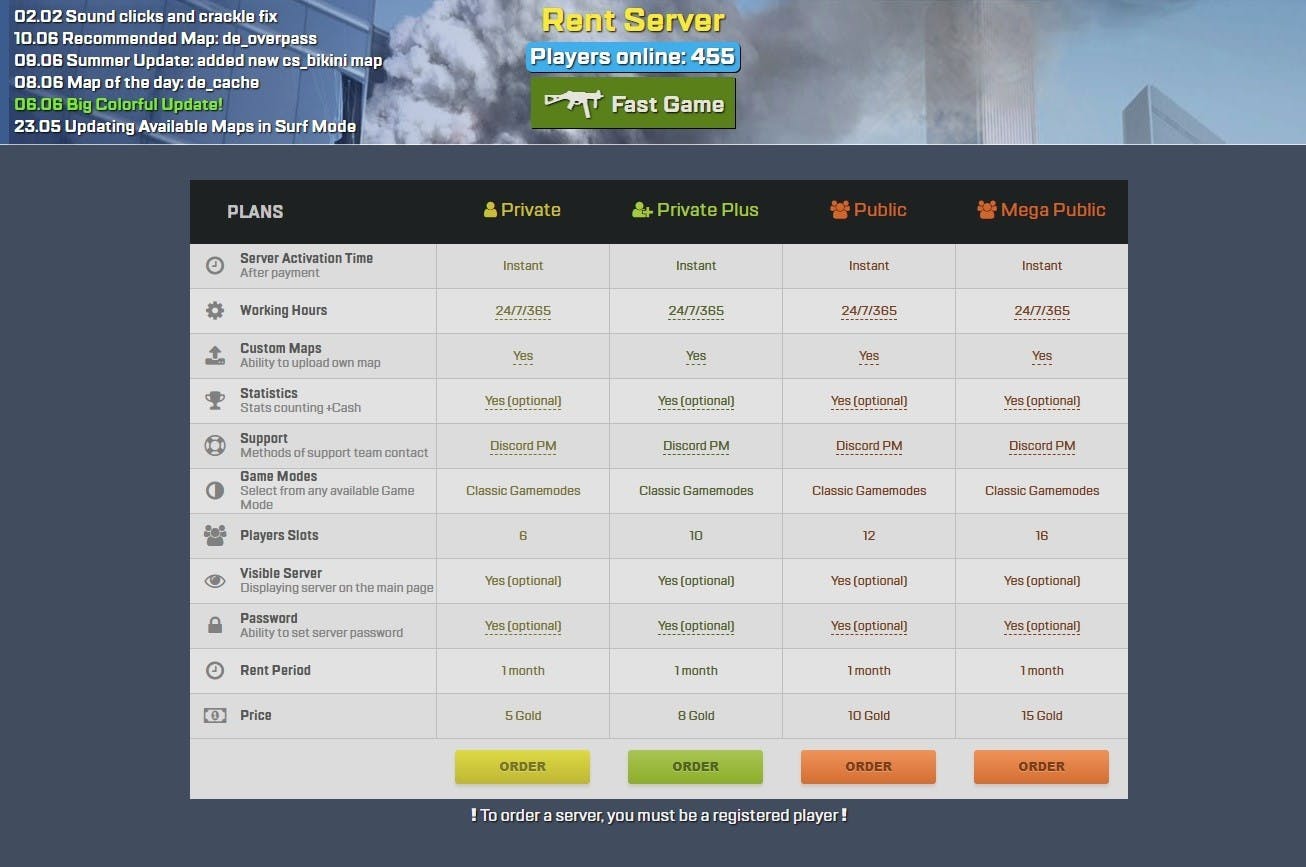Click the gear icon beside Working Hours
Viewport: 1306px width, 867px height.
click(215, 311)
